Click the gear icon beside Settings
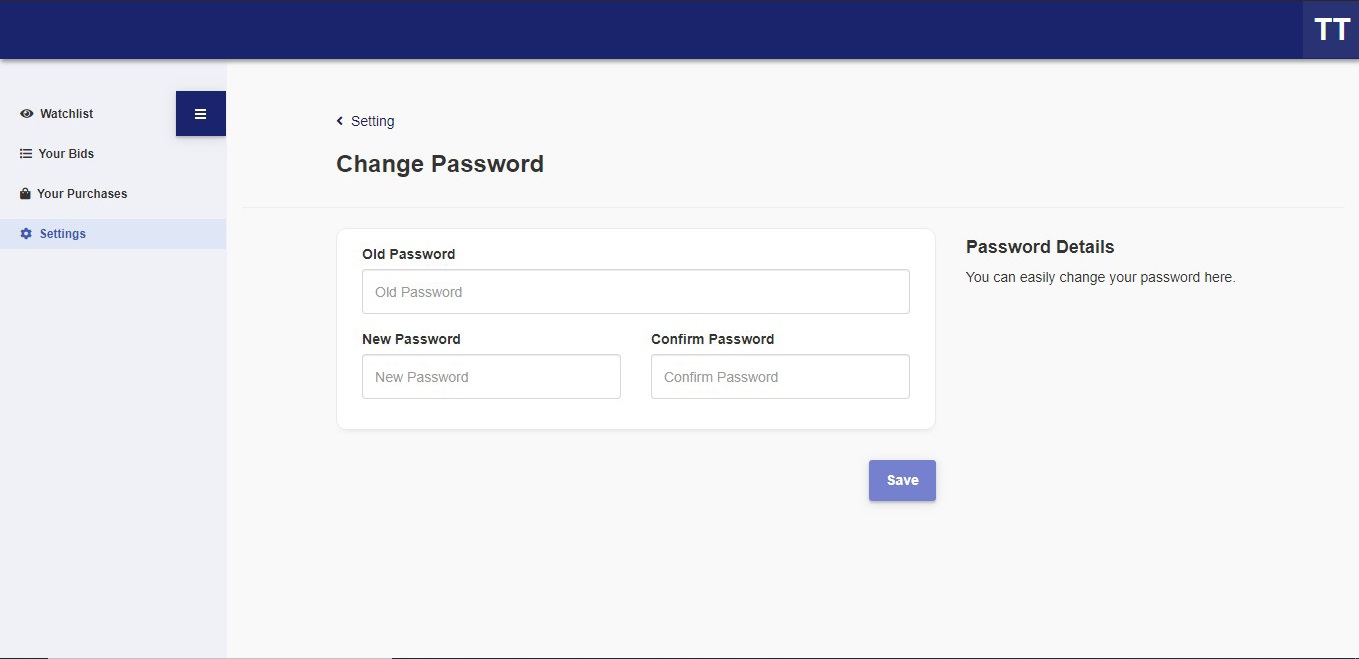Screen dimensions: 1359x659 (x=26, y=234)
